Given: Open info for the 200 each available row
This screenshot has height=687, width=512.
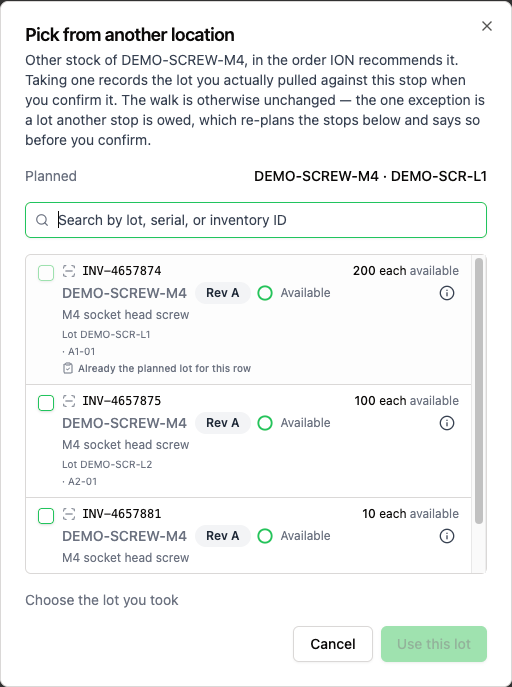Looking at the screenshot, I should tap(447, 293).
